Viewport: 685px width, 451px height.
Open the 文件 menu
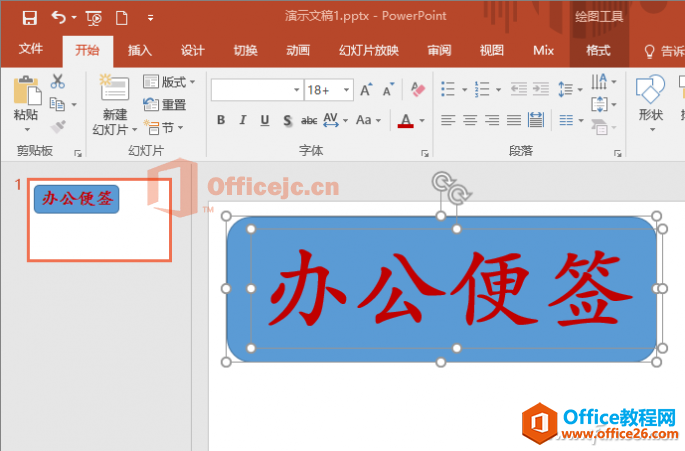click(x=31, y=49)
